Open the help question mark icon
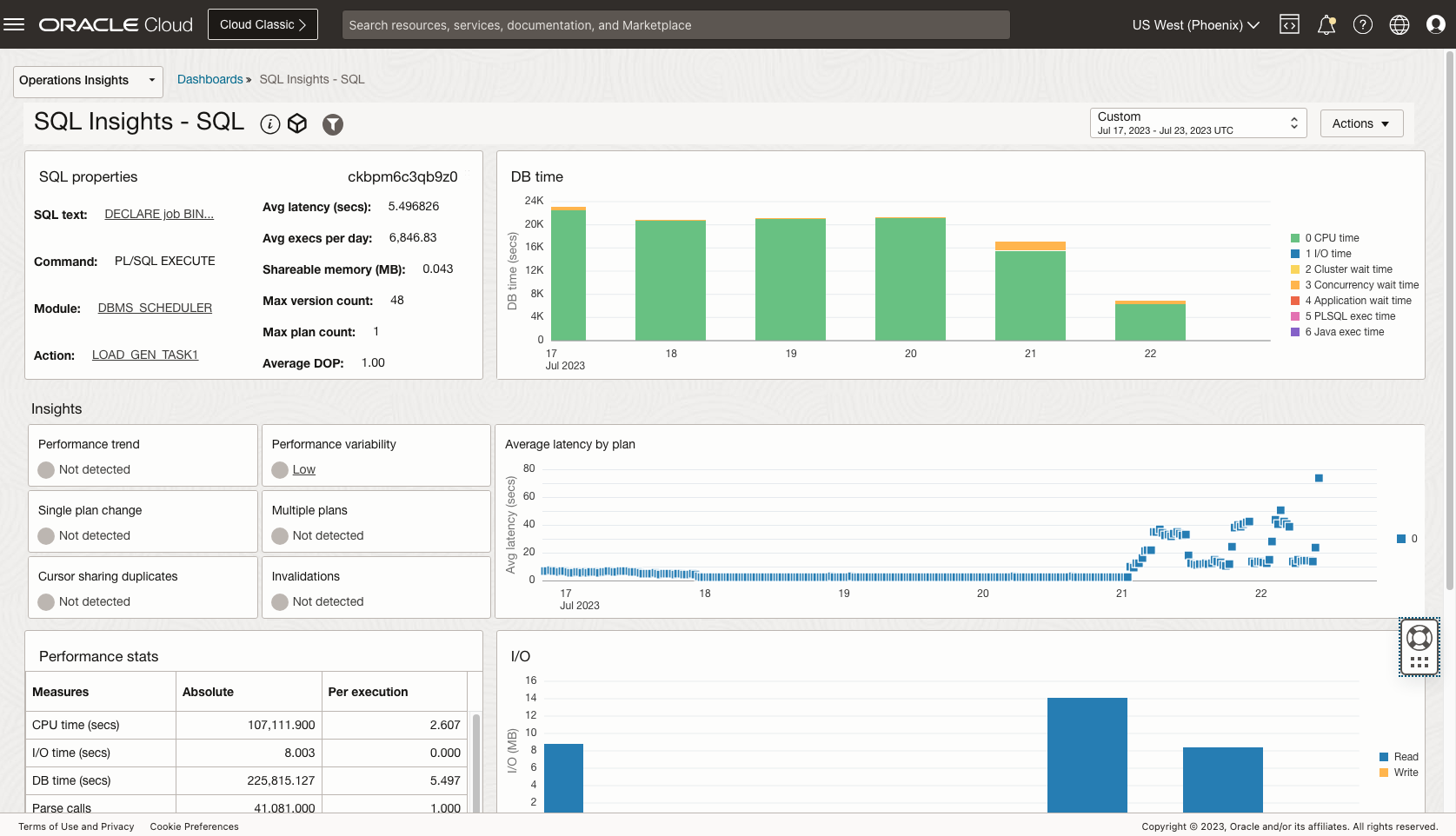Image resolution: width=1456 pixels, height=836 pixels. (x=1362, y=25)
